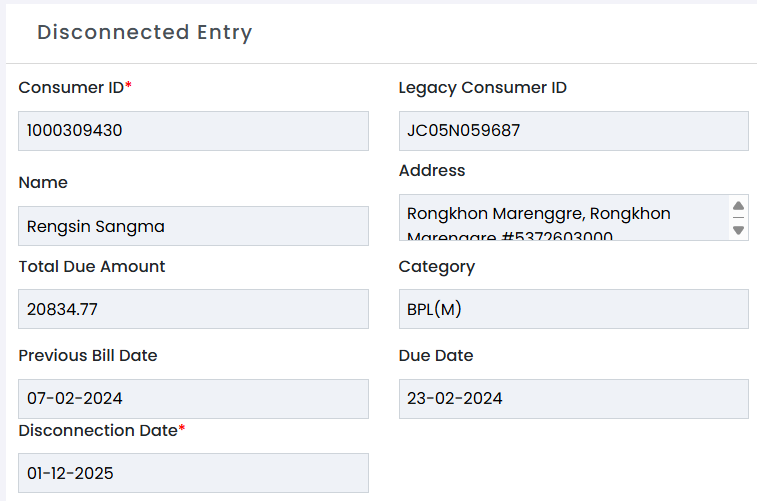Tap the Total Due Amount label
The width and height of the screenshot is (757, 501).
pos(92,266)
